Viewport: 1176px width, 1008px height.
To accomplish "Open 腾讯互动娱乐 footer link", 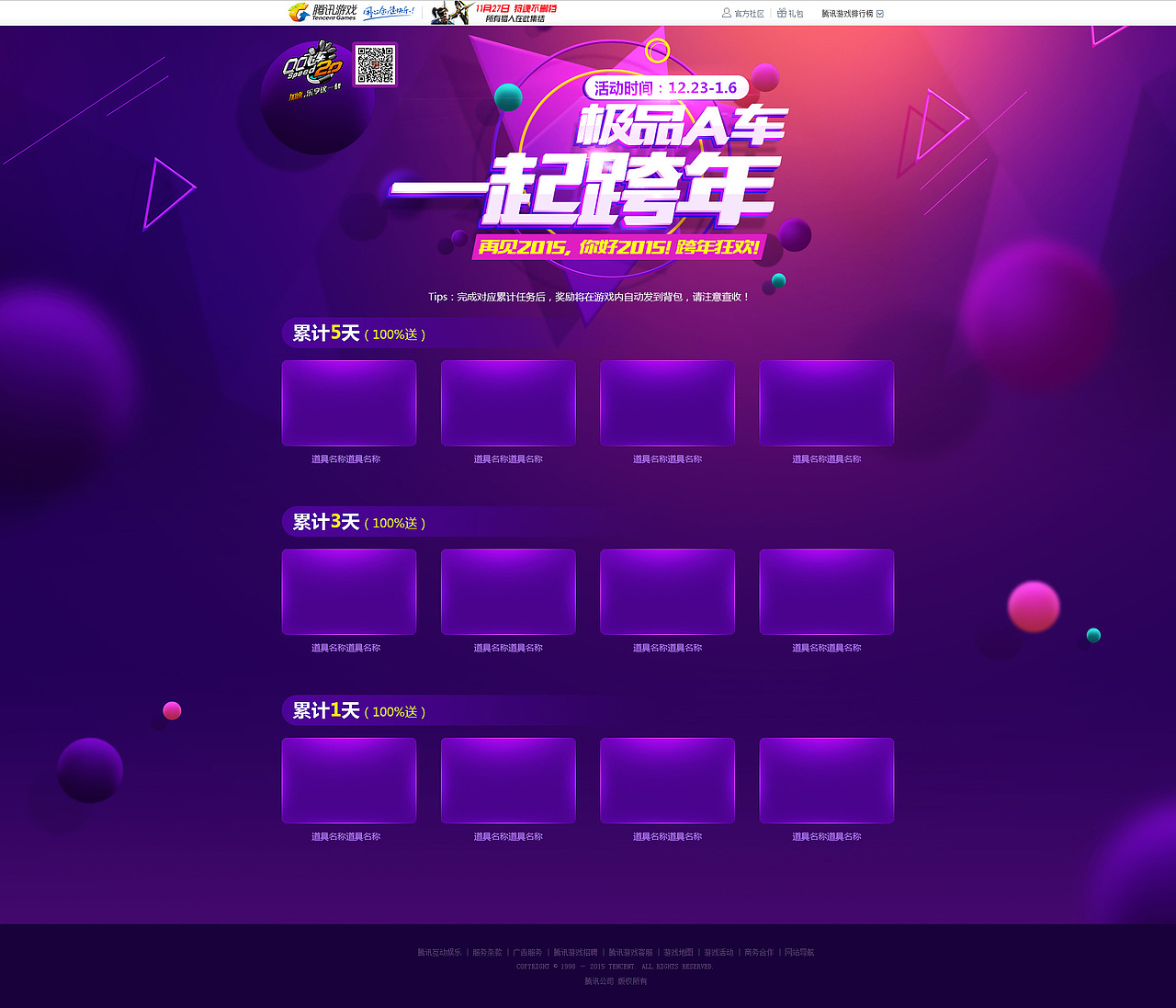I will [439, 953].
